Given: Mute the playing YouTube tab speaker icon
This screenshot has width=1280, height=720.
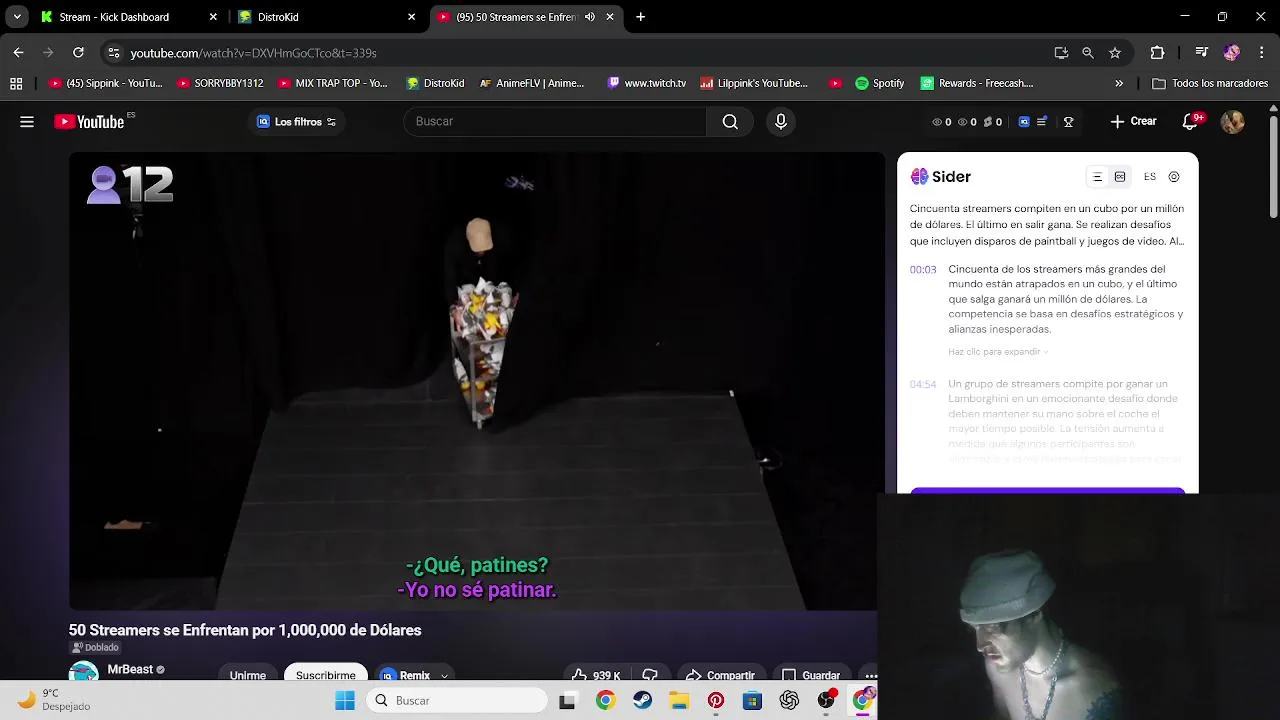Looking at the screenshot, I should [590, 17].
